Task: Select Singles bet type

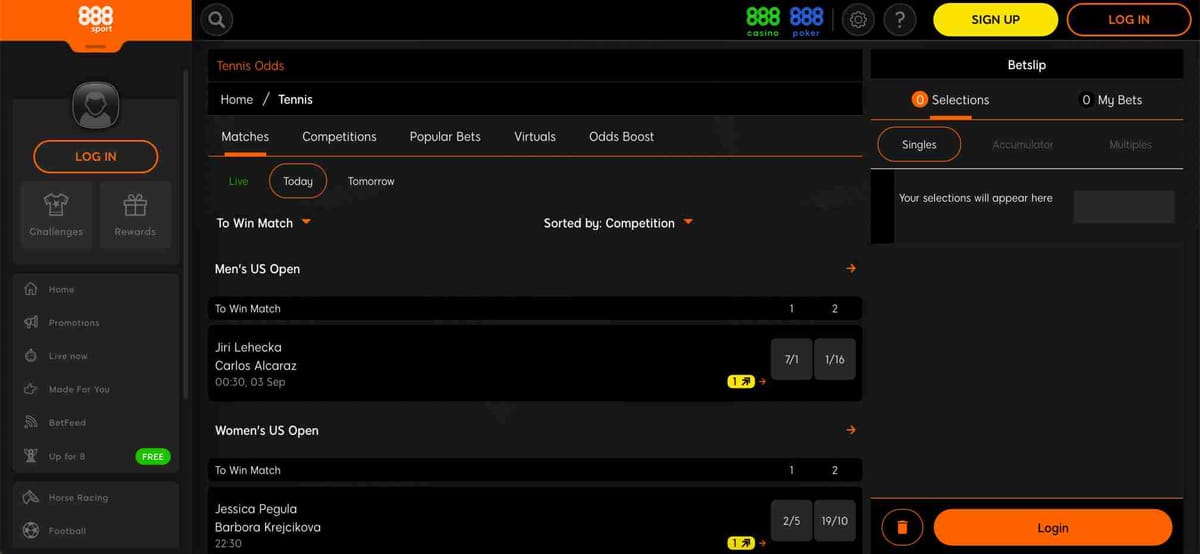Action: [x=919, y=144]
